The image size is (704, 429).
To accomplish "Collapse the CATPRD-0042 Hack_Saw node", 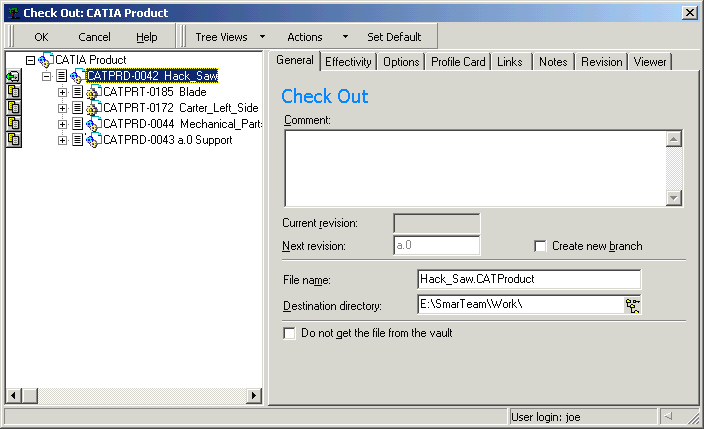I will [46, 76].
